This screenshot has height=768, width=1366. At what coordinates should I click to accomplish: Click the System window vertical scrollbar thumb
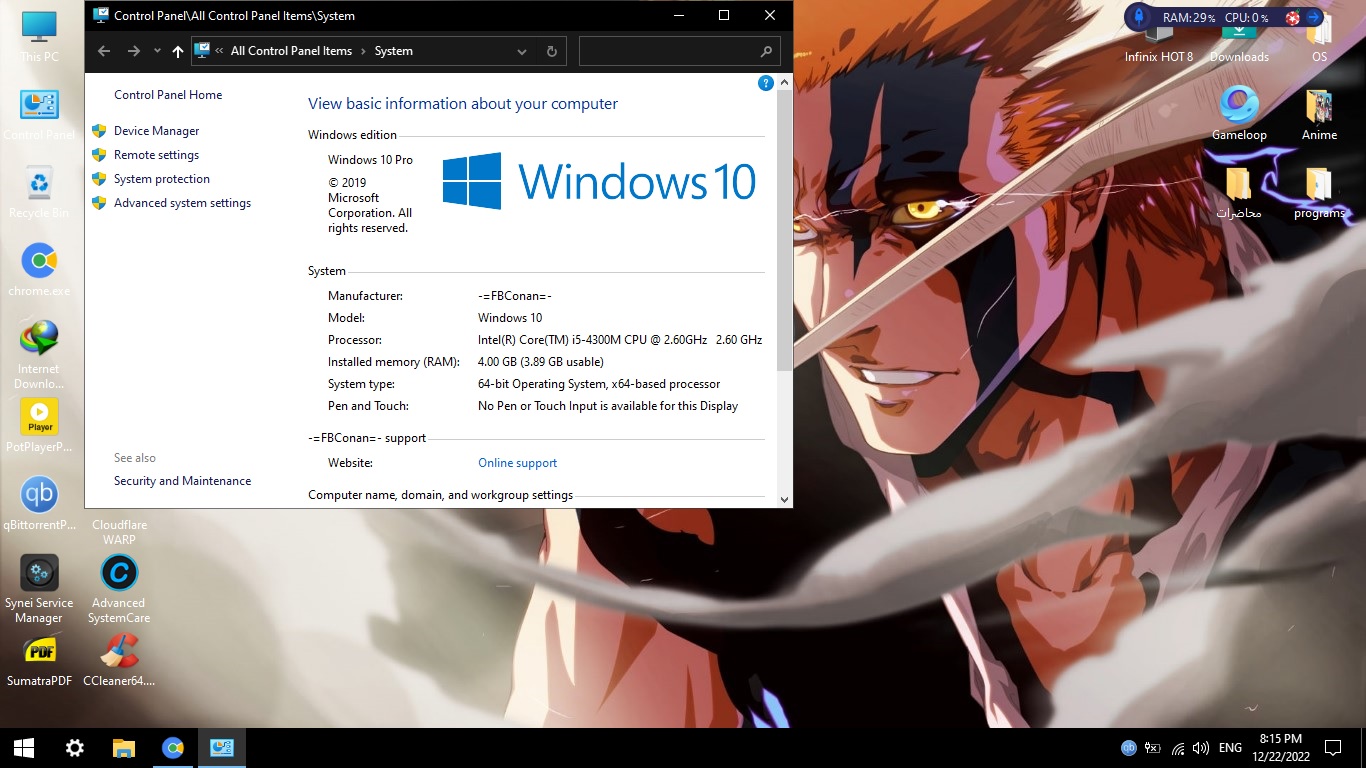tap(784, 230)
